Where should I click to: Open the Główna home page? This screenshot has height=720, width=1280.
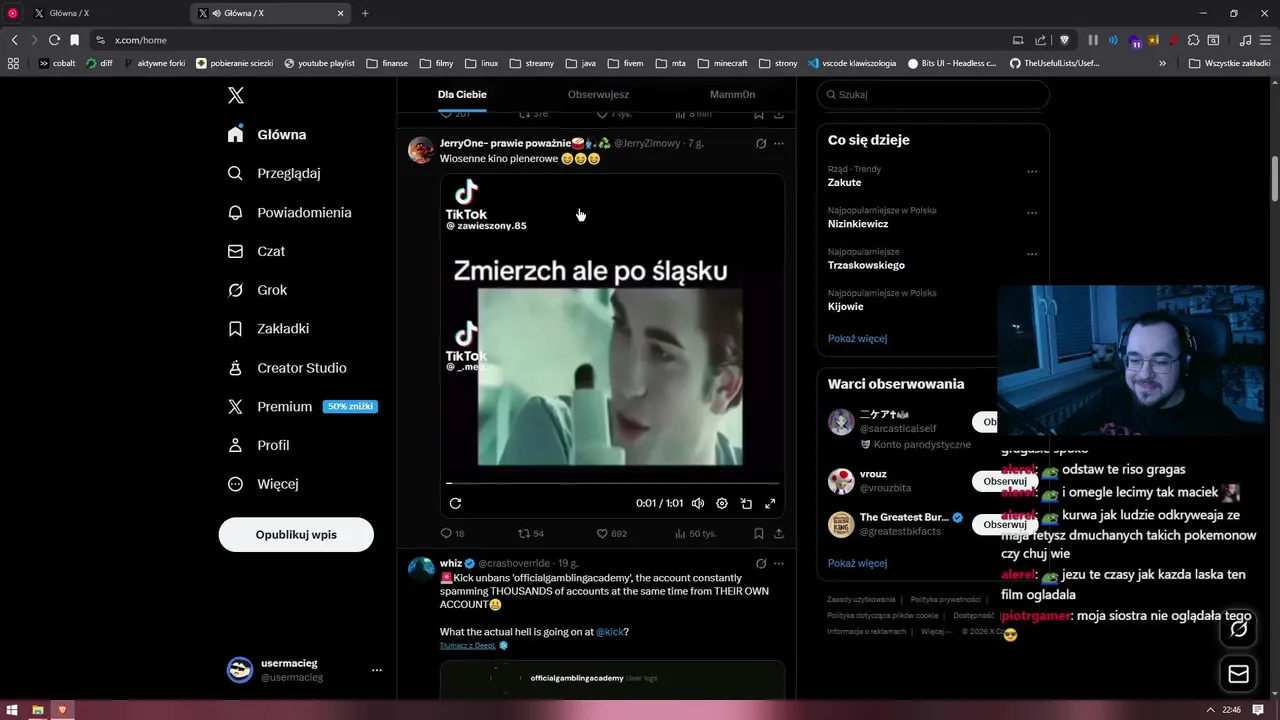point(267,134)
